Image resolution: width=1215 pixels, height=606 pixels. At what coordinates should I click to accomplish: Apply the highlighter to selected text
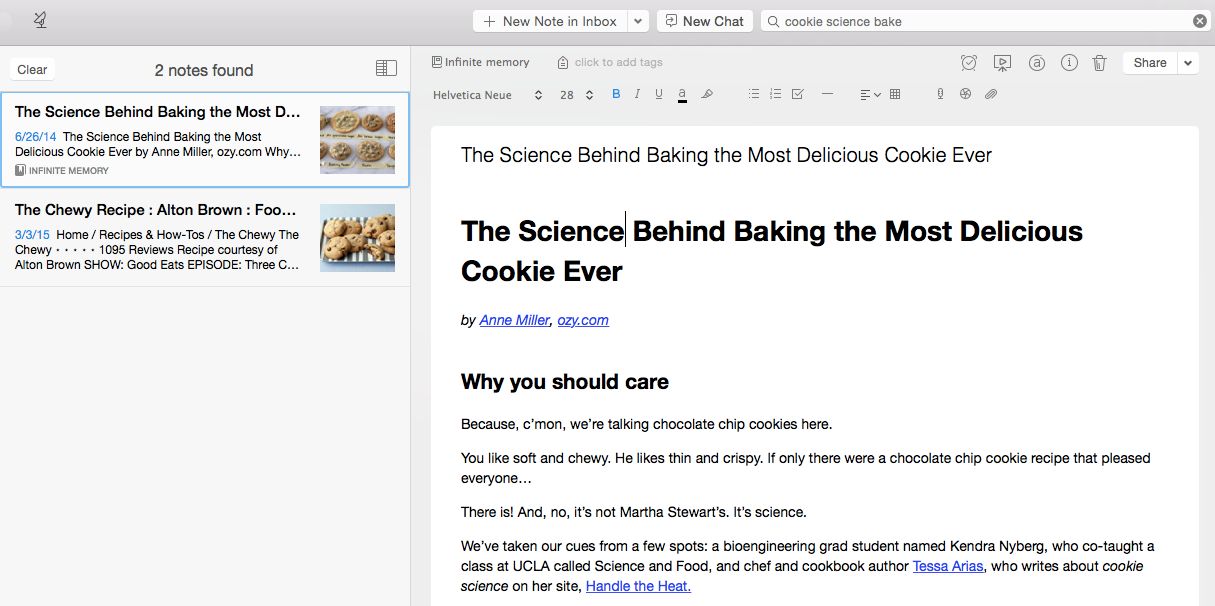point(707,94)
